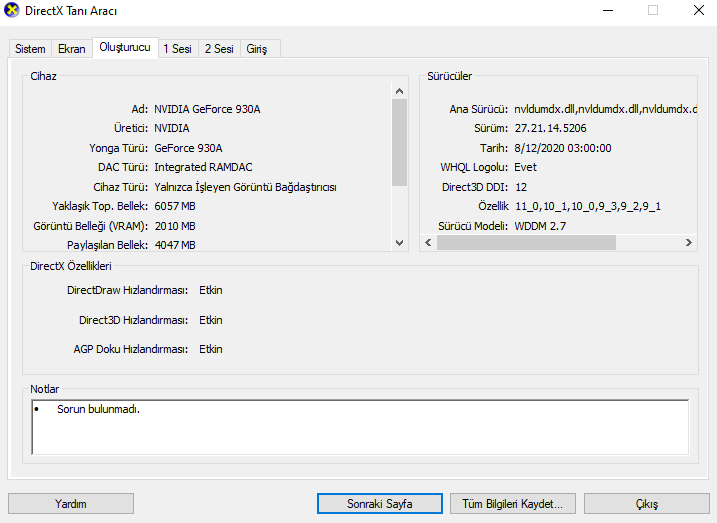Click Cihaz panel vertical scrollbar thumb

(x=399, y=143)
